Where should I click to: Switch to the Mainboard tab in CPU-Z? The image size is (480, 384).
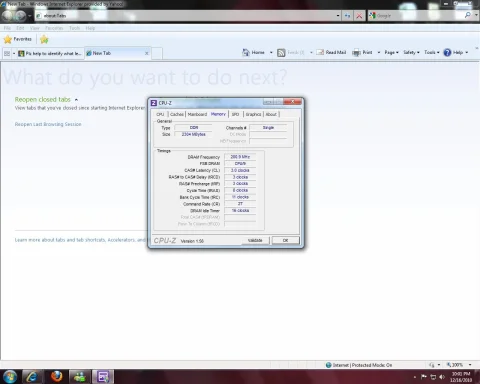[197, 114]
